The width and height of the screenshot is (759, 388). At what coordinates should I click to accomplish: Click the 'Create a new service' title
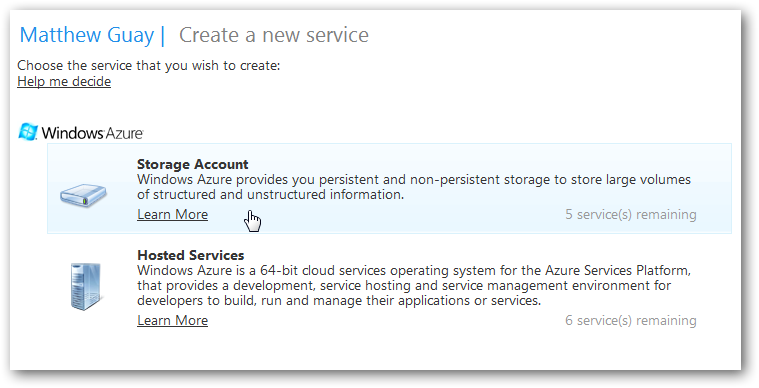tap(274, 35)
